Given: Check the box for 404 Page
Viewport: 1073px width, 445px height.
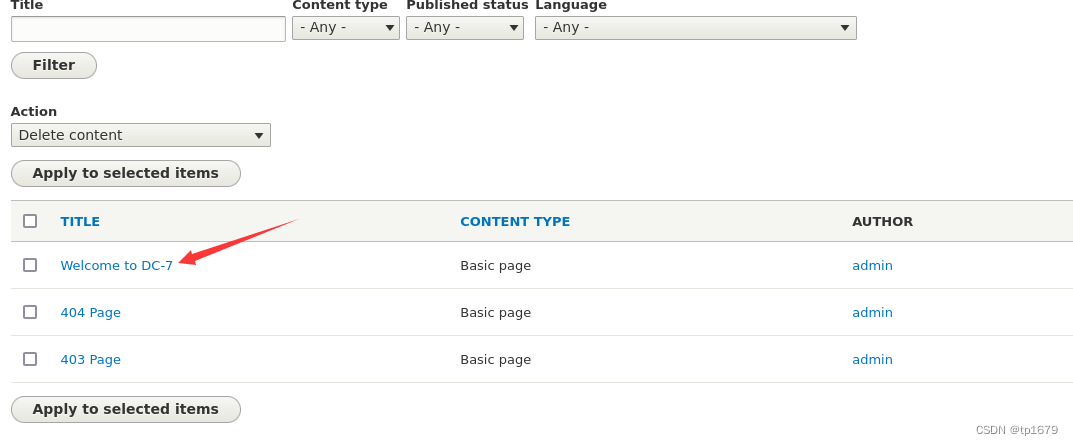Looking at the screenshot, I should pyautogui.click(x=30, y=312).
